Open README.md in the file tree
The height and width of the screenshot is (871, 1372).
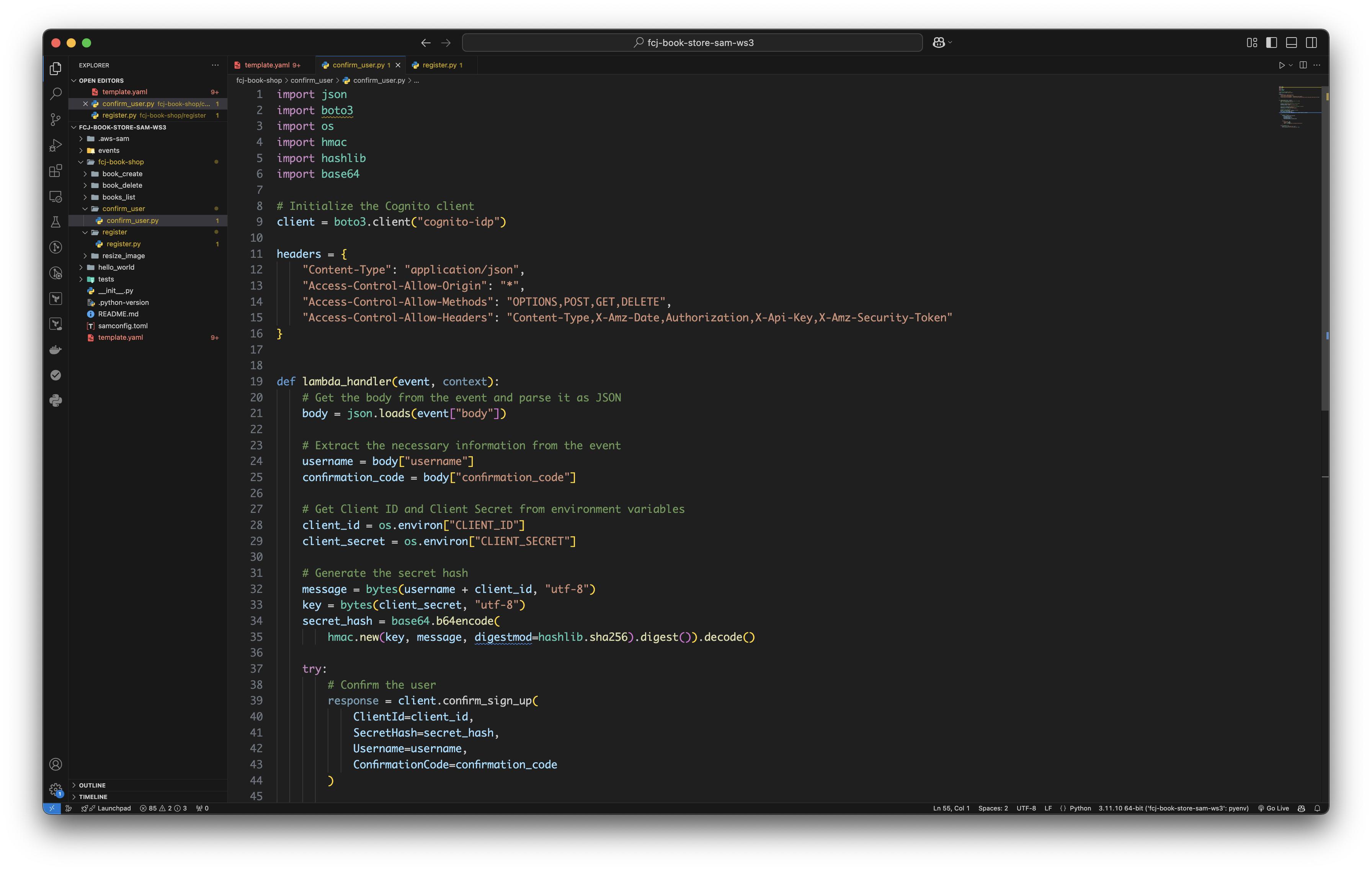coord(118,314)
